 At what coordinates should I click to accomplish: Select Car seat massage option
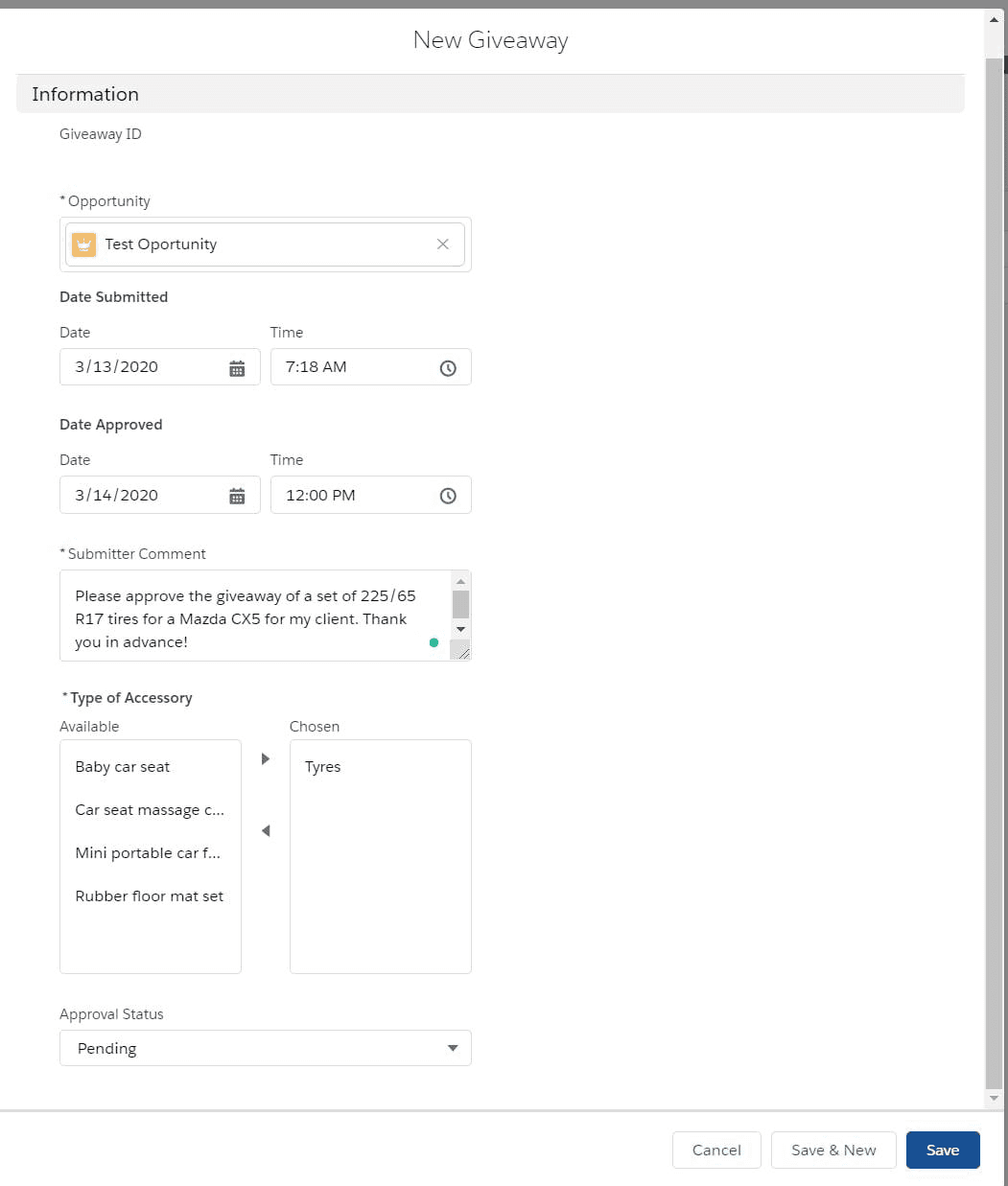click(151, 810)
